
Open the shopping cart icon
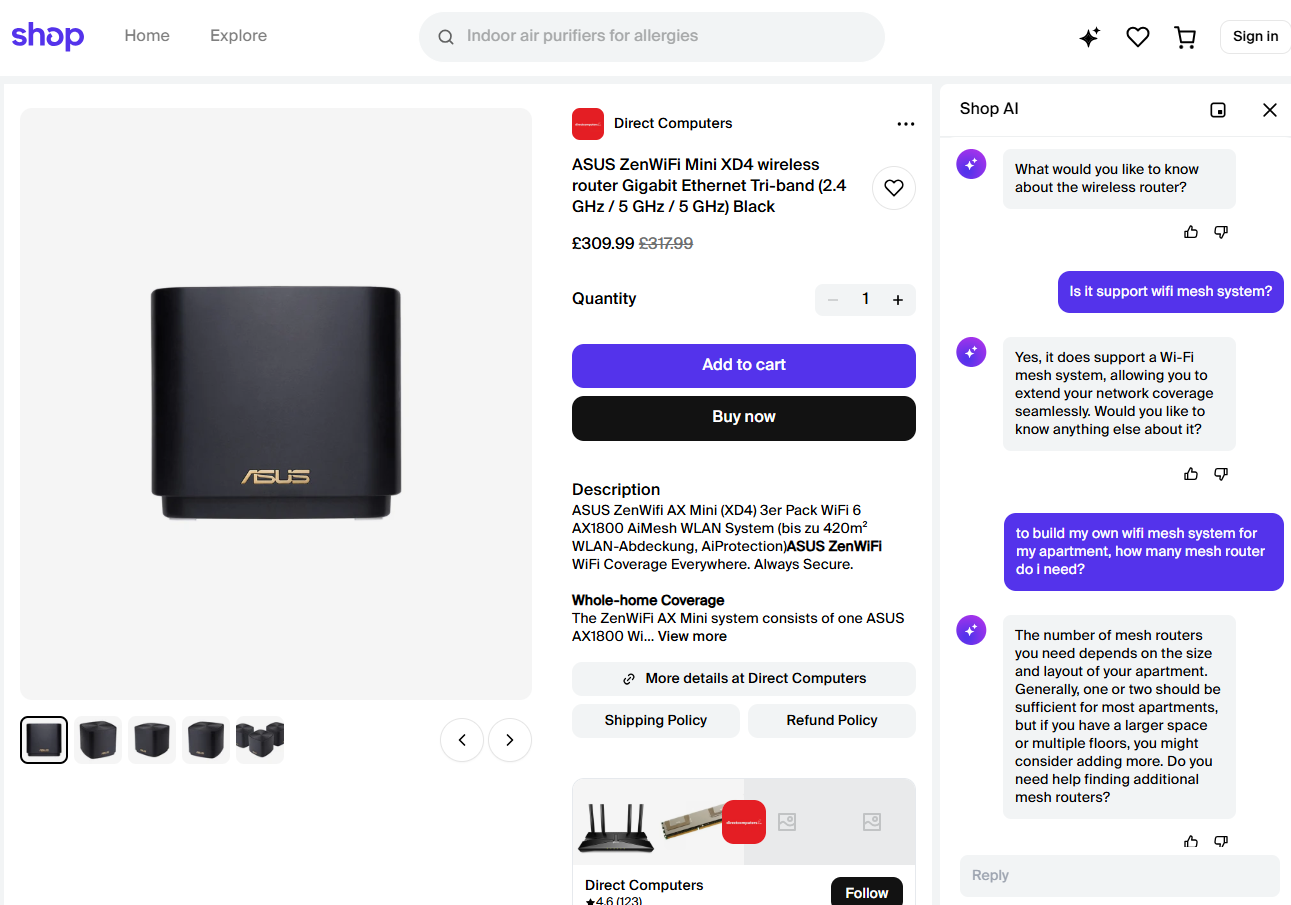point(1185,37)
